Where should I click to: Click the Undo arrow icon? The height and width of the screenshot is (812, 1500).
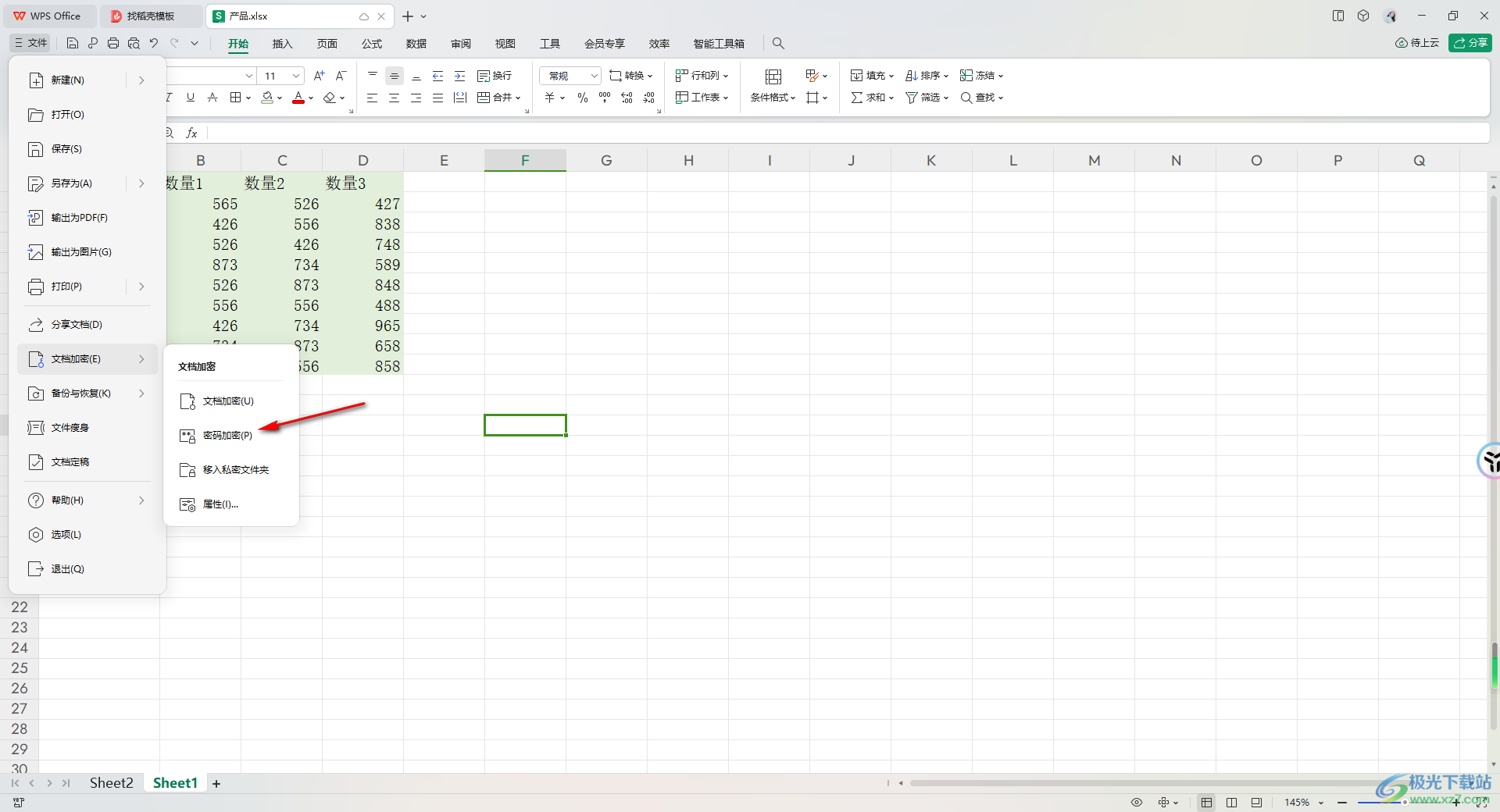[154, 43]
